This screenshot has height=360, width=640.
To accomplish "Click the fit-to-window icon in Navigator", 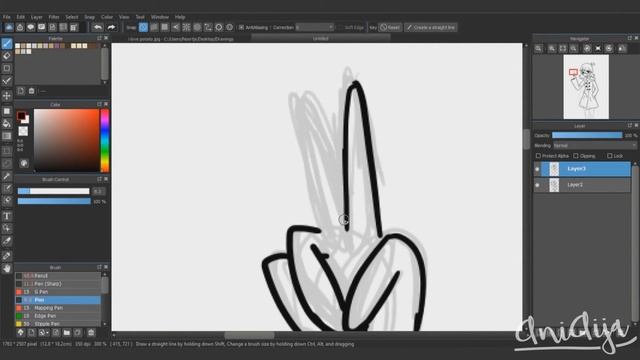I will (x=563, y=49).
